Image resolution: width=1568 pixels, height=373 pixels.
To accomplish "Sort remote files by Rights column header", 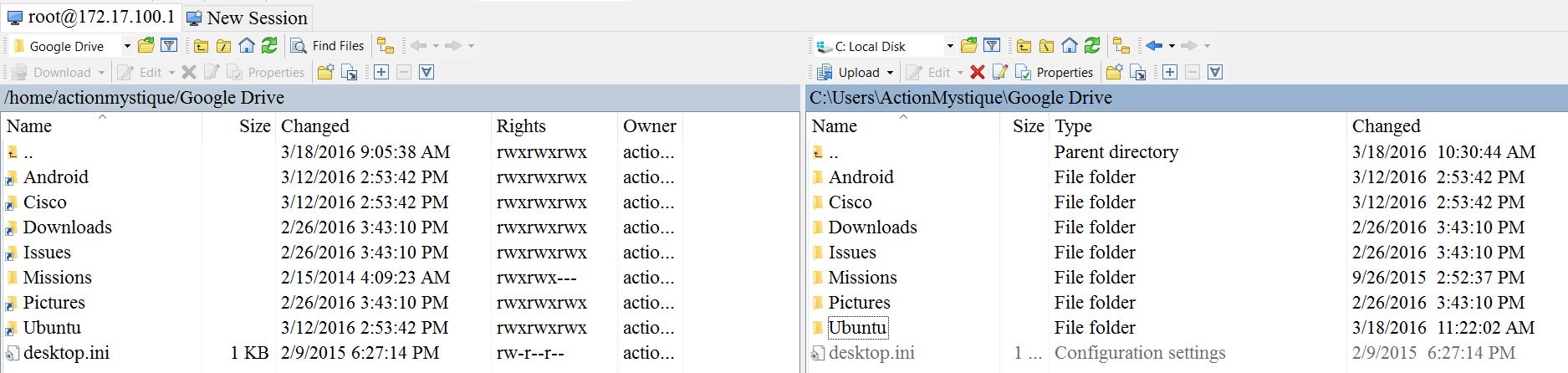I will (521, 126).
